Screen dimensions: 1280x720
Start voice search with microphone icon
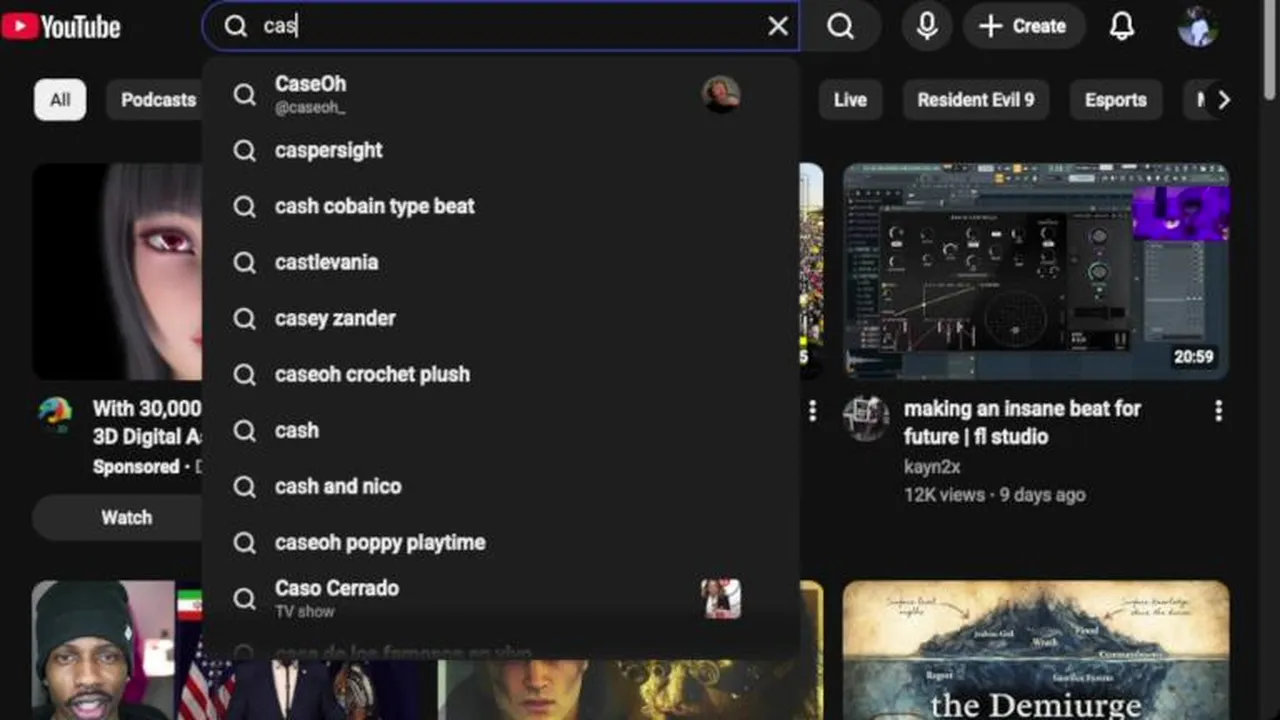click(927, 26)
